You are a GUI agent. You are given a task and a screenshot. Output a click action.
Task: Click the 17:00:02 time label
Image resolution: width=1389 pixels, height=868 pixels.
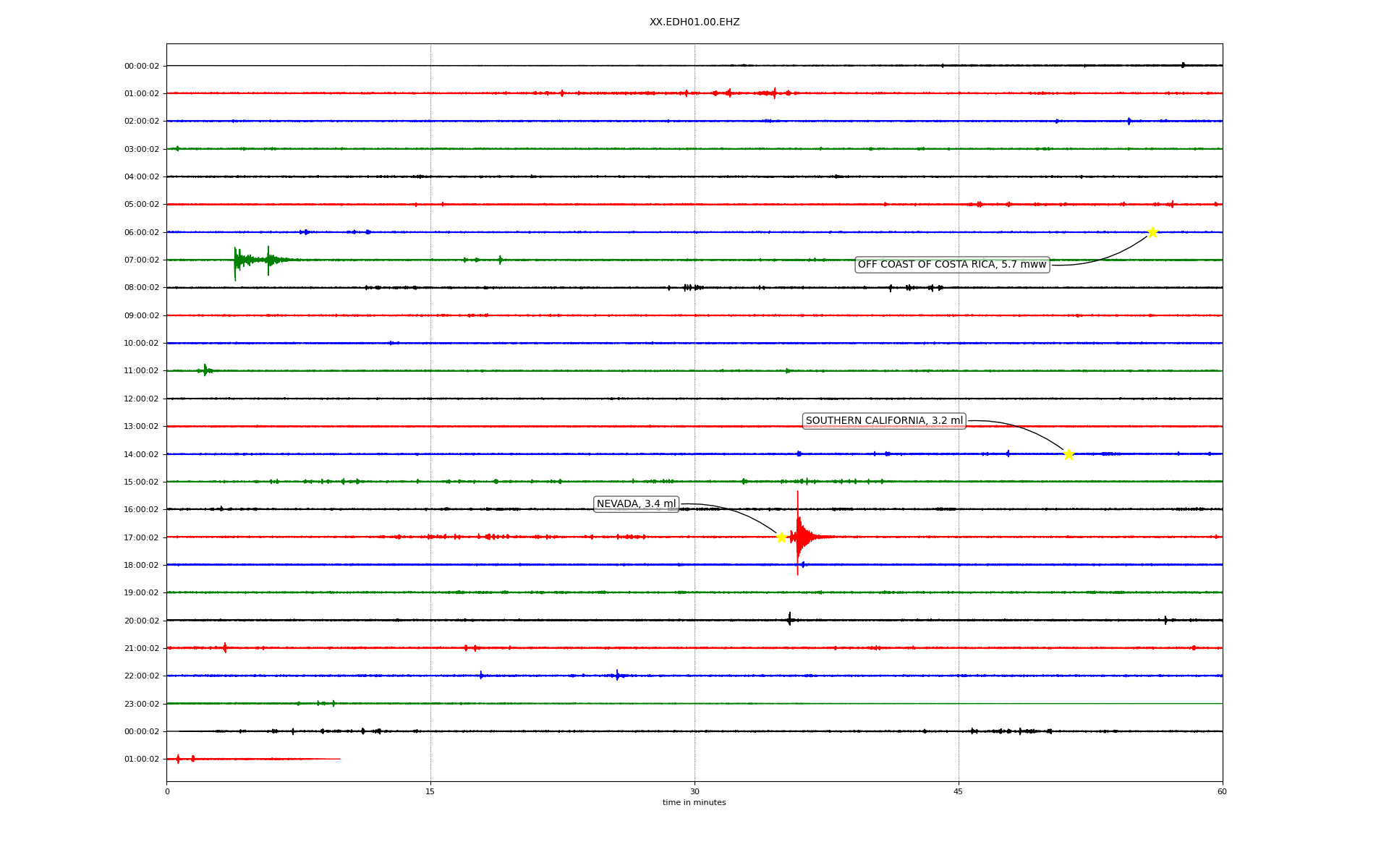pyautogui.click(x=142, y=538)
